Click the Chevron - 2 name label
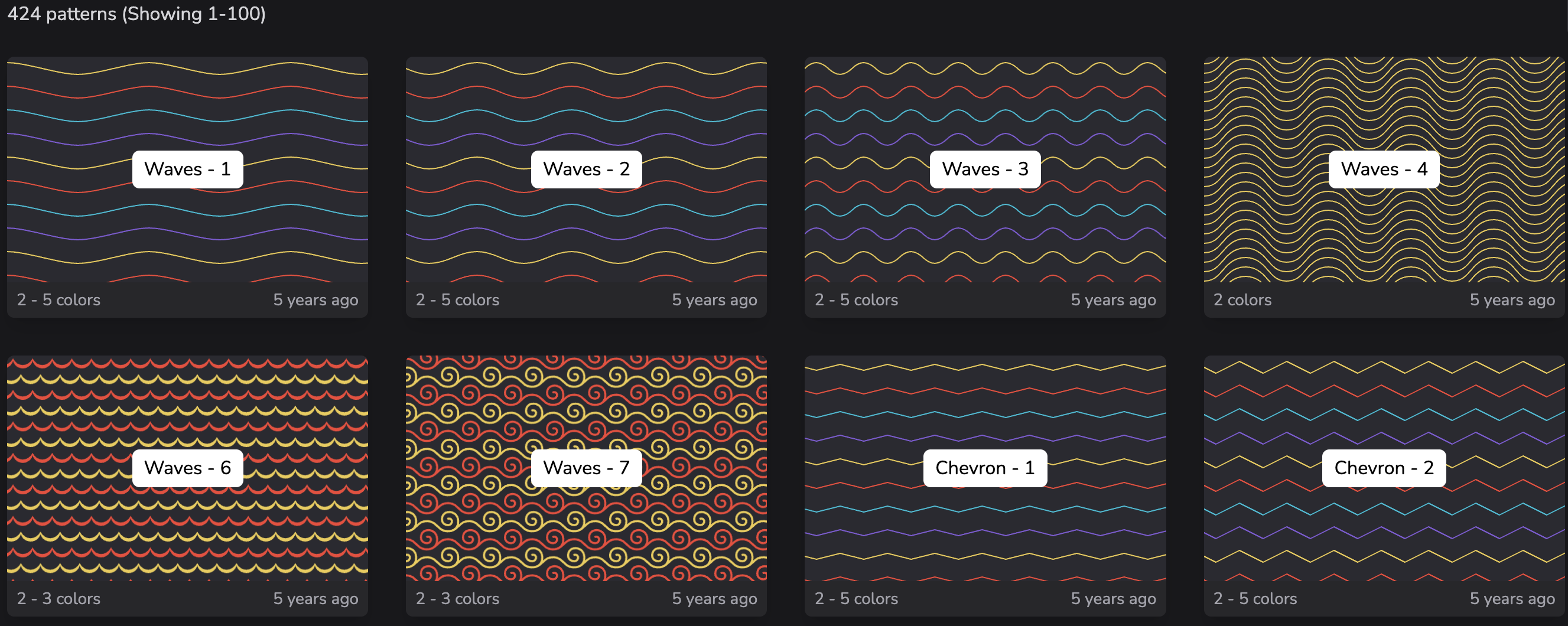1568x626 pixels. [x=1383, y=468]
